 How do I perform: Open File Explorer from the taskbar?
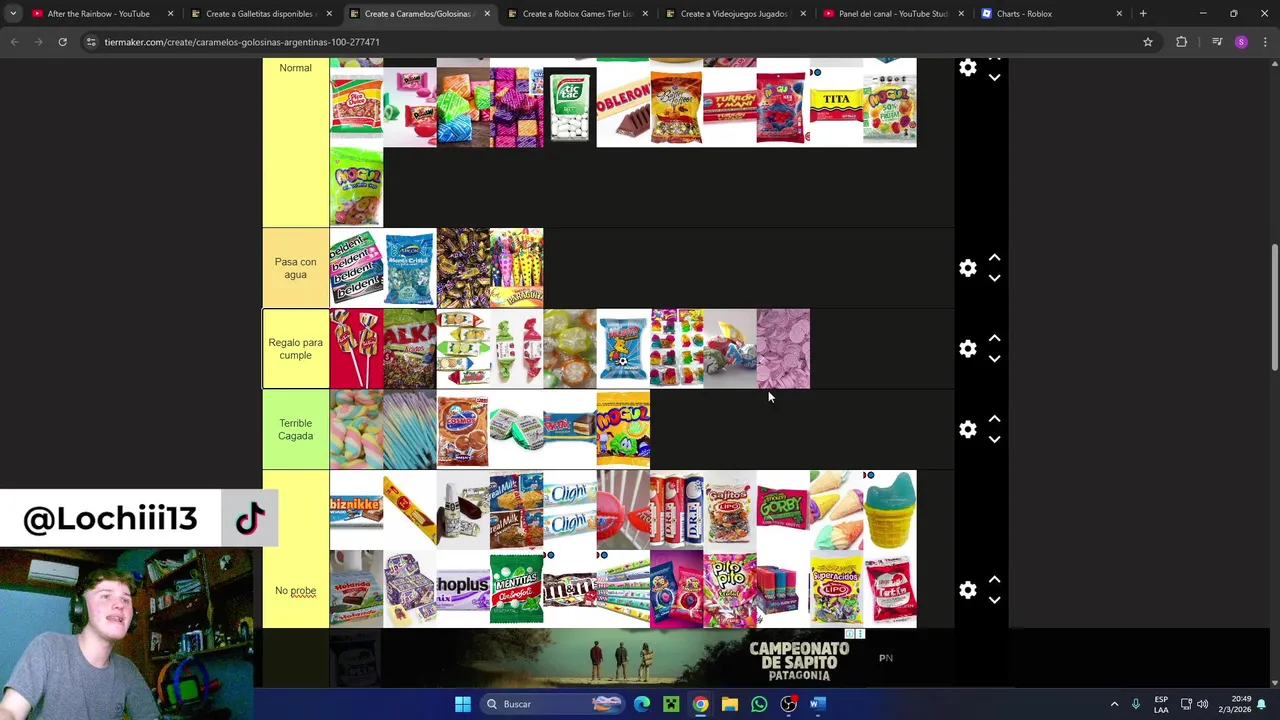pyautogui.click(x=730, y=704)
